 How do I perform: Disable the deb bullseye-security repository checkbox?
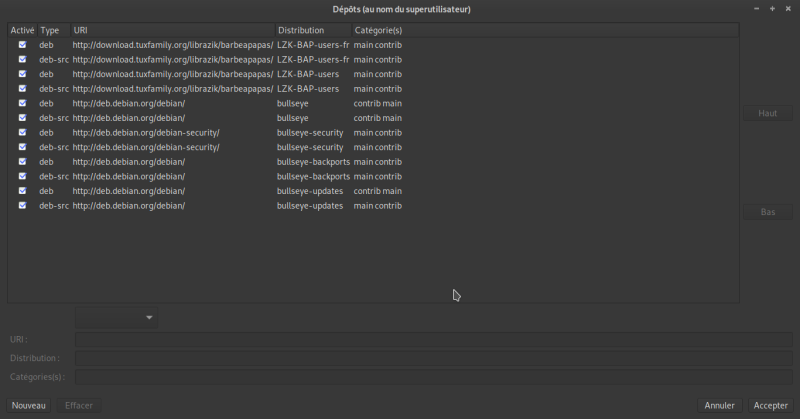(x=22, y=132)
